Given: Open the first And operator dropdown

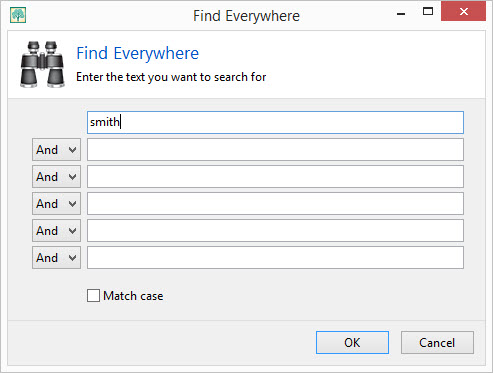Looking at the screenshot, I should pyautogui.click(x=56, y=150).
